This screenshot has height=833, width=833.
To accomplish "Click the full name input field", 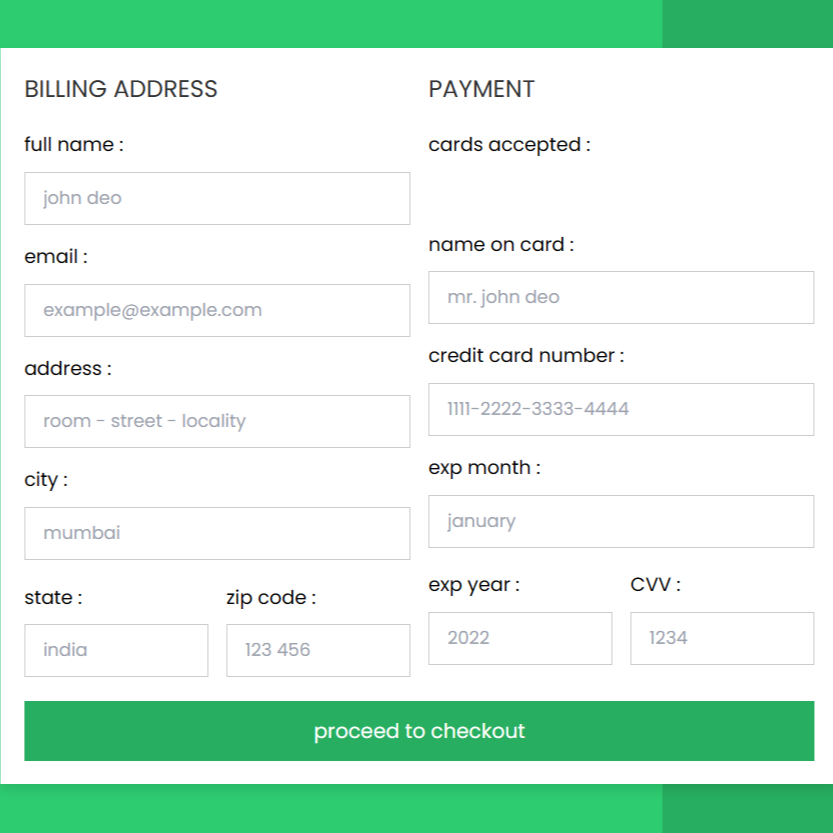I will coord(217,198).
